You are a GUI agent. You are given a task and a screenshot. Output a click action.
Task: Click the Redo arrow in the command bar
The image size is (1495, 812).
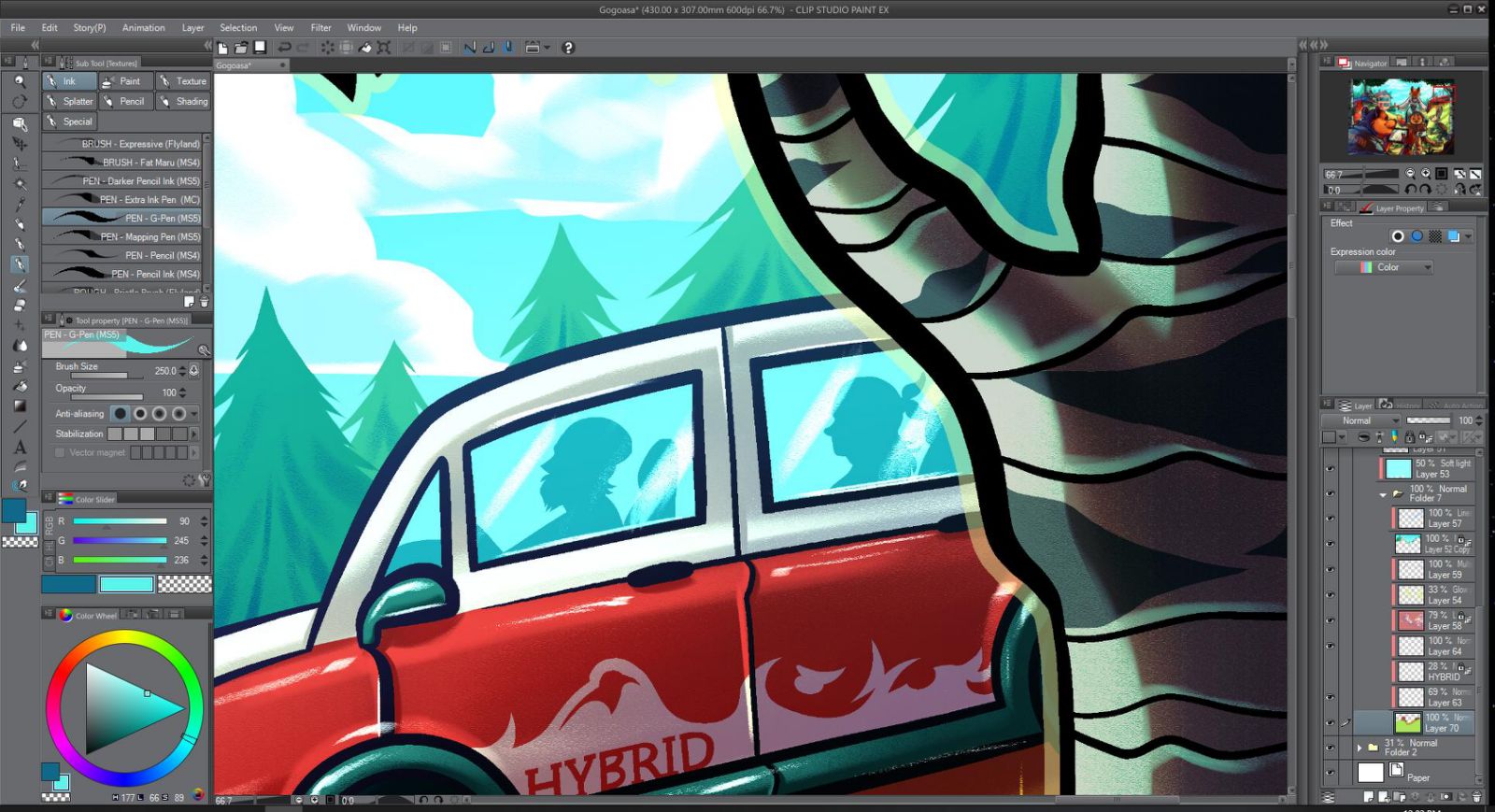[304, 48]
